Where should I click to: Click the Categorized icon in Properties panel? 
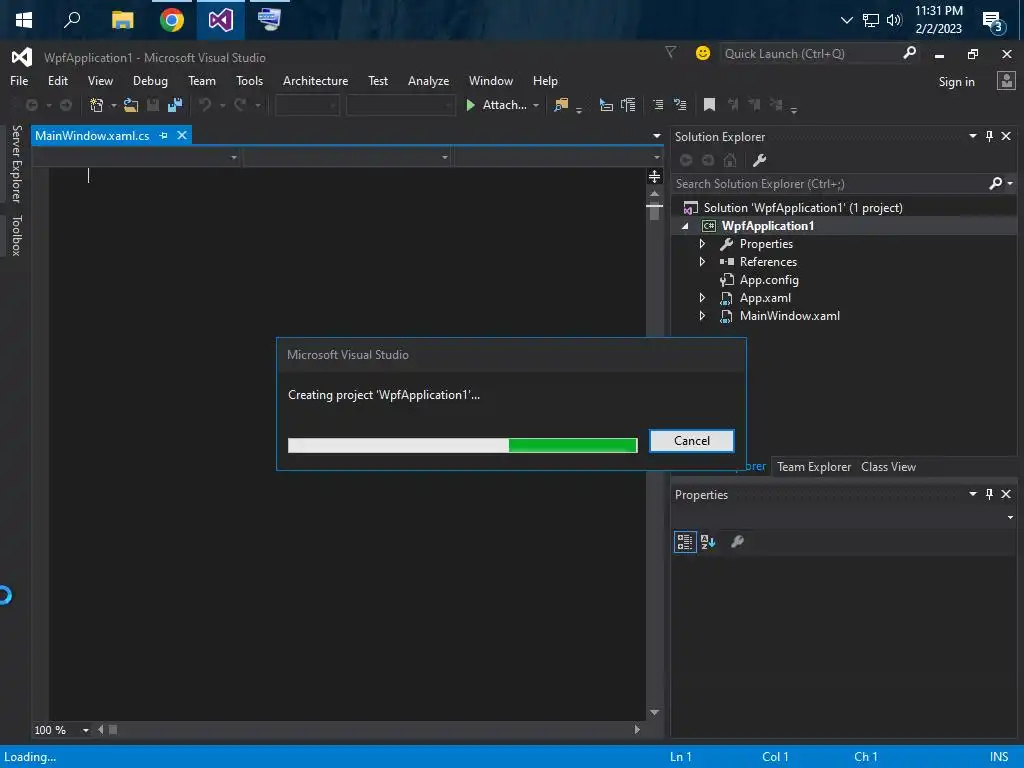(684, 541)
